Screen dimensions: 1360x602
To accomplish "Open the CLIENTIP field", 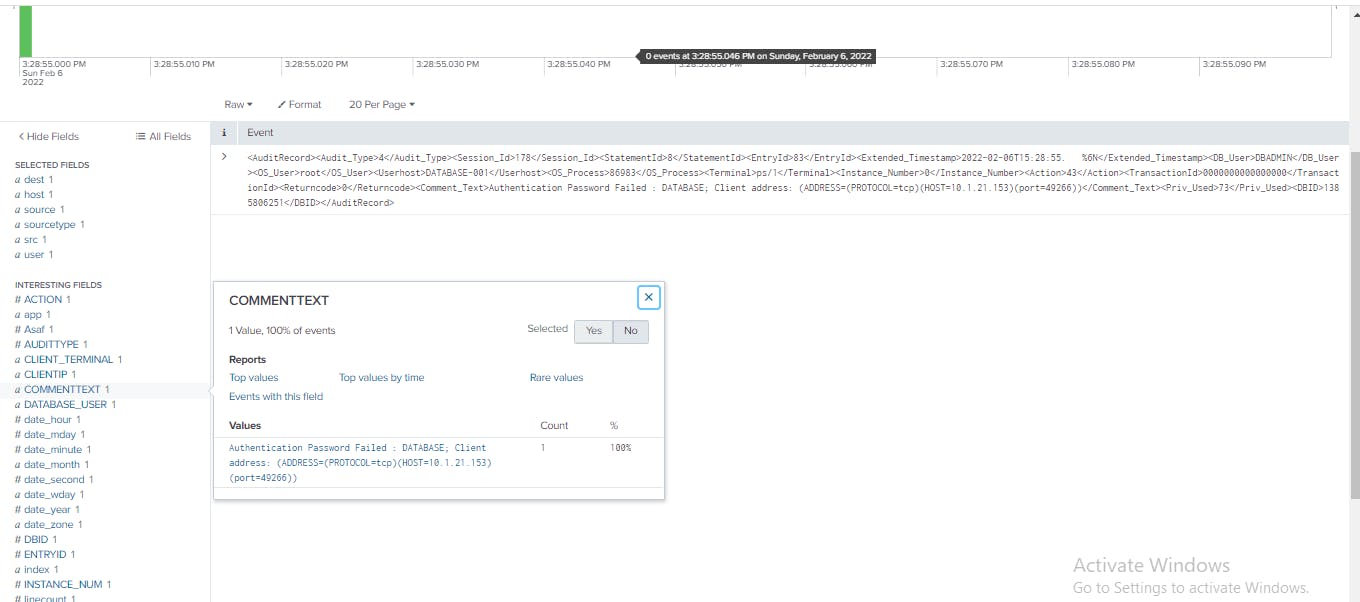I will tap(45, 375).
